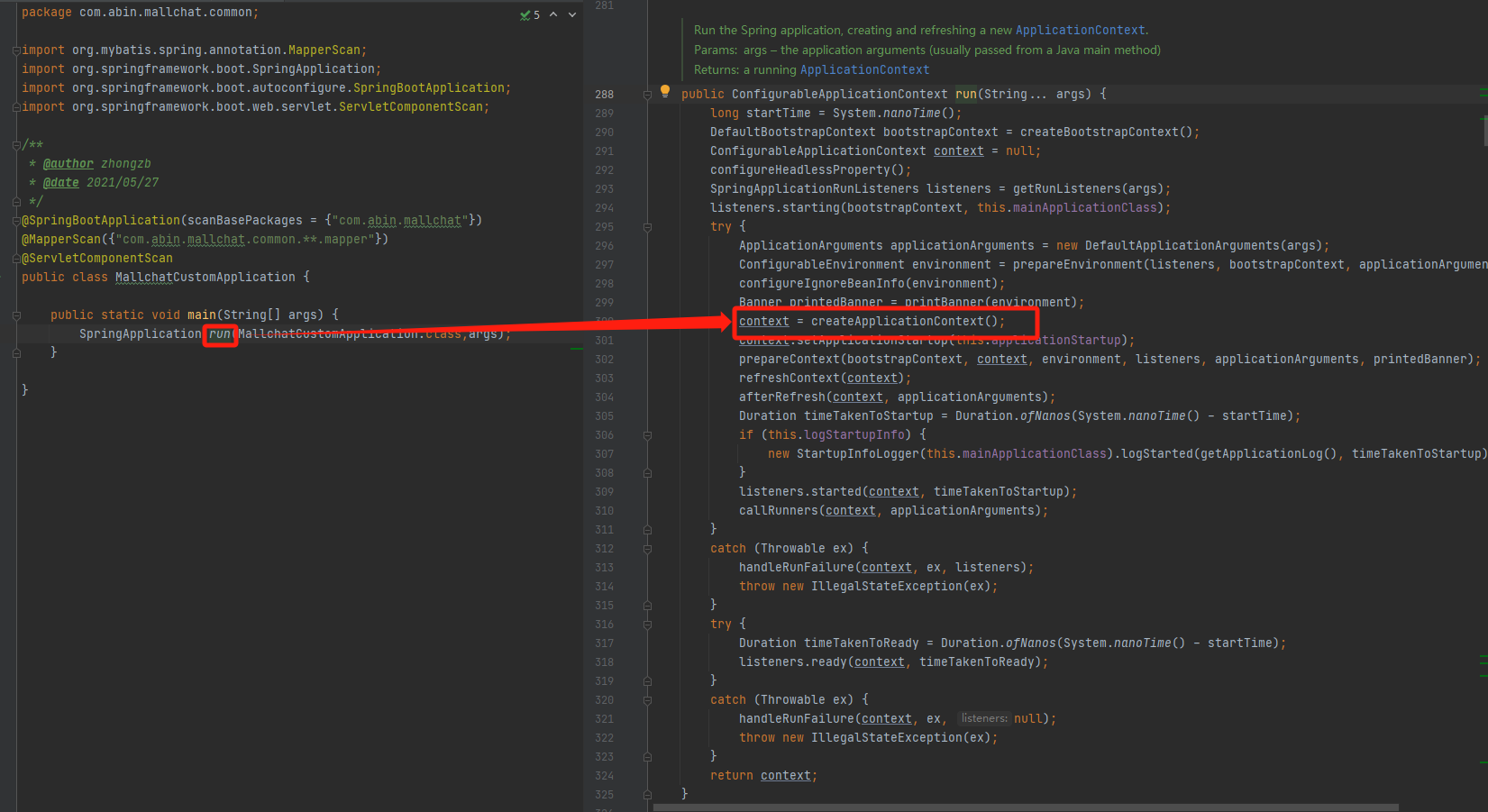Go to previous highlighted problem arrow
Screen dimensions: 1488x812
[553, 14]
